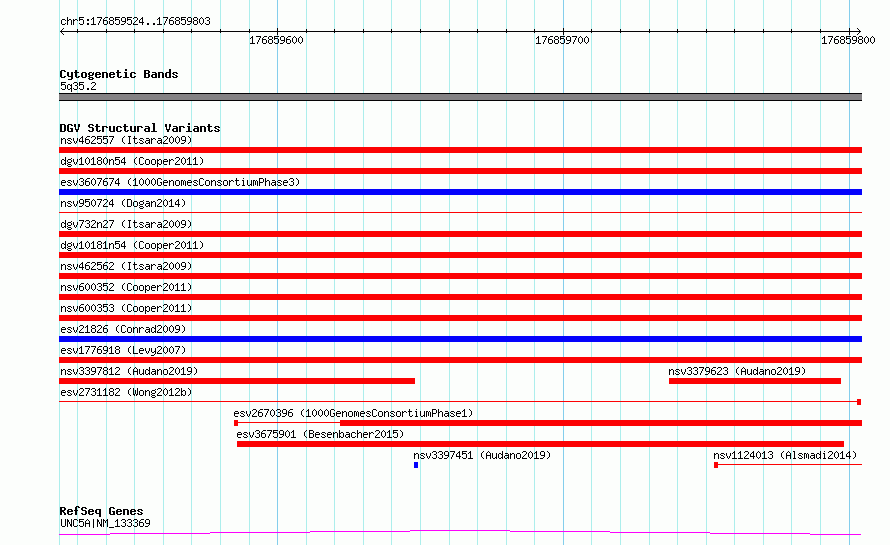The height and width of the screenshot is (545, 890).
Task: Open esv3607674 (1000GenomesConsortiumPhase3) label
Action: (180, 182)
